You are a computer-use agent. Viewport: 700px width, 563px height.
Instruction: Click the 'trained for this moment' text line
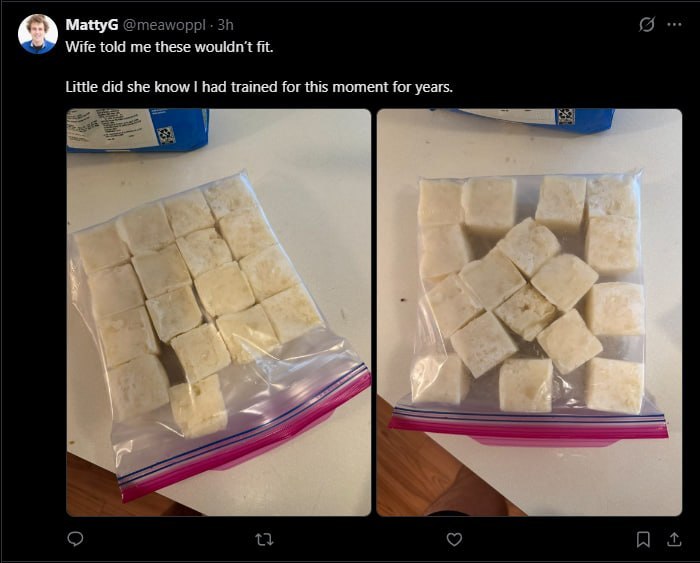259,87
